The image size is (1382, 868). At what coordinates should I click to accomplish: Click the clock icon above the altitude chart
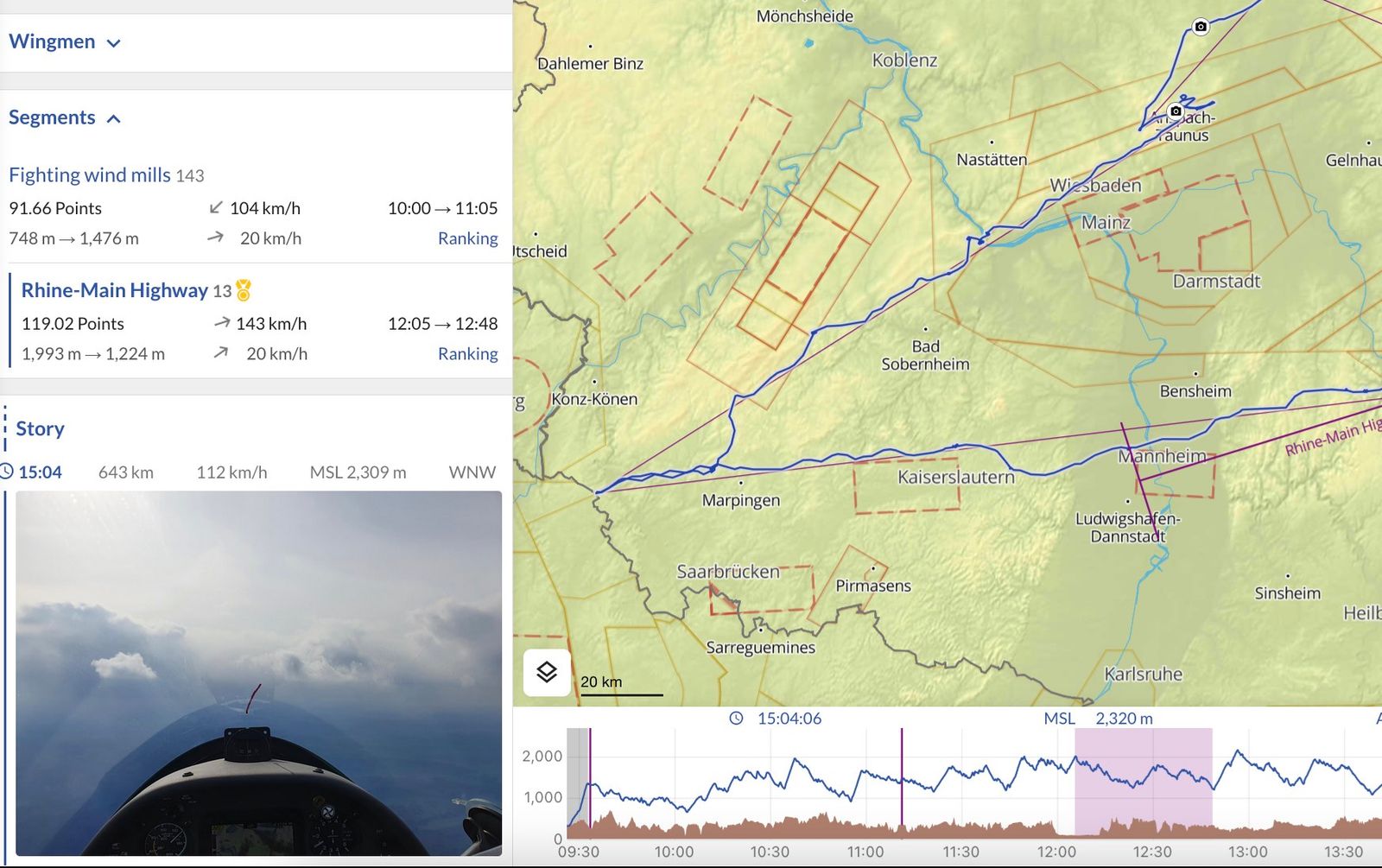[736, 719]
